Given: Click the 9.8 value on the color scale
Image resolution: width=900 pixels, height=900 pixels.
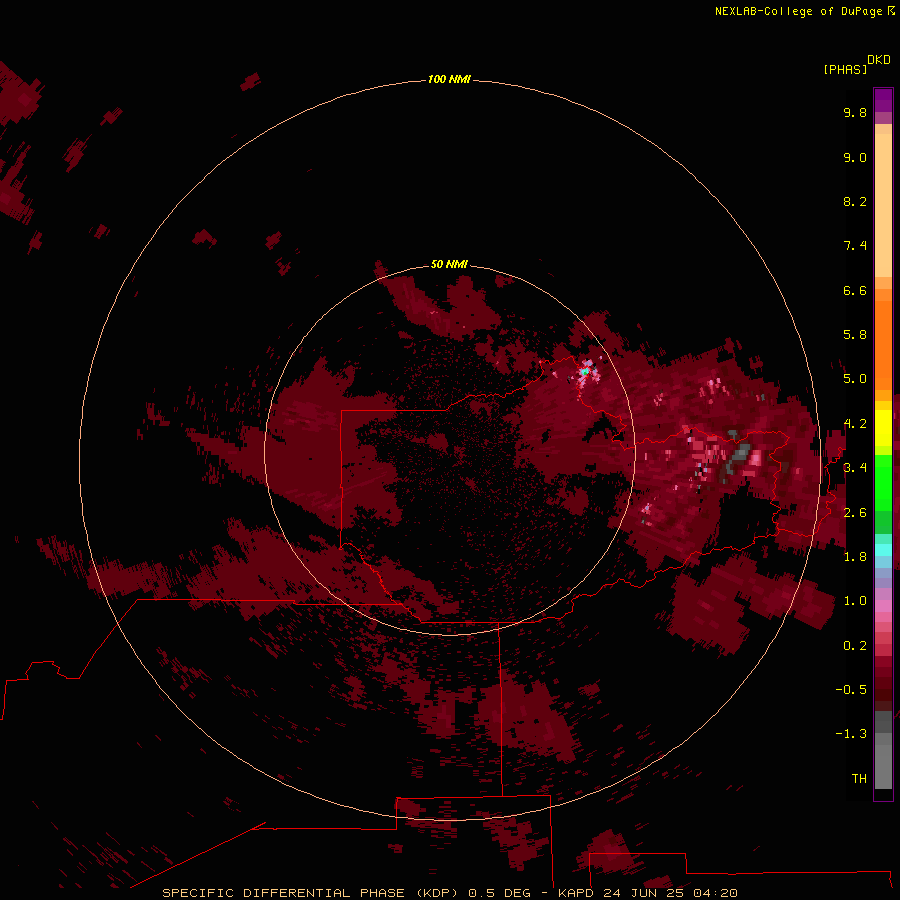Looking at the screenshot, I should (x=855, y=112).
